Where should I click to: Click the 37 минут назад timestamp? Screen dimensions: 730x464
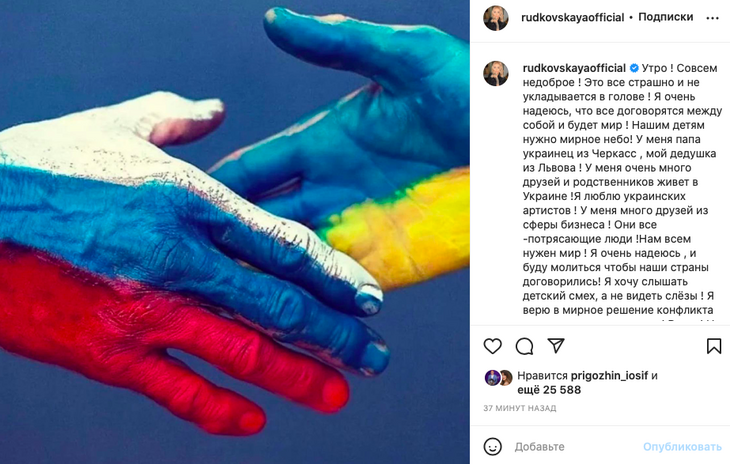(520, 408)
